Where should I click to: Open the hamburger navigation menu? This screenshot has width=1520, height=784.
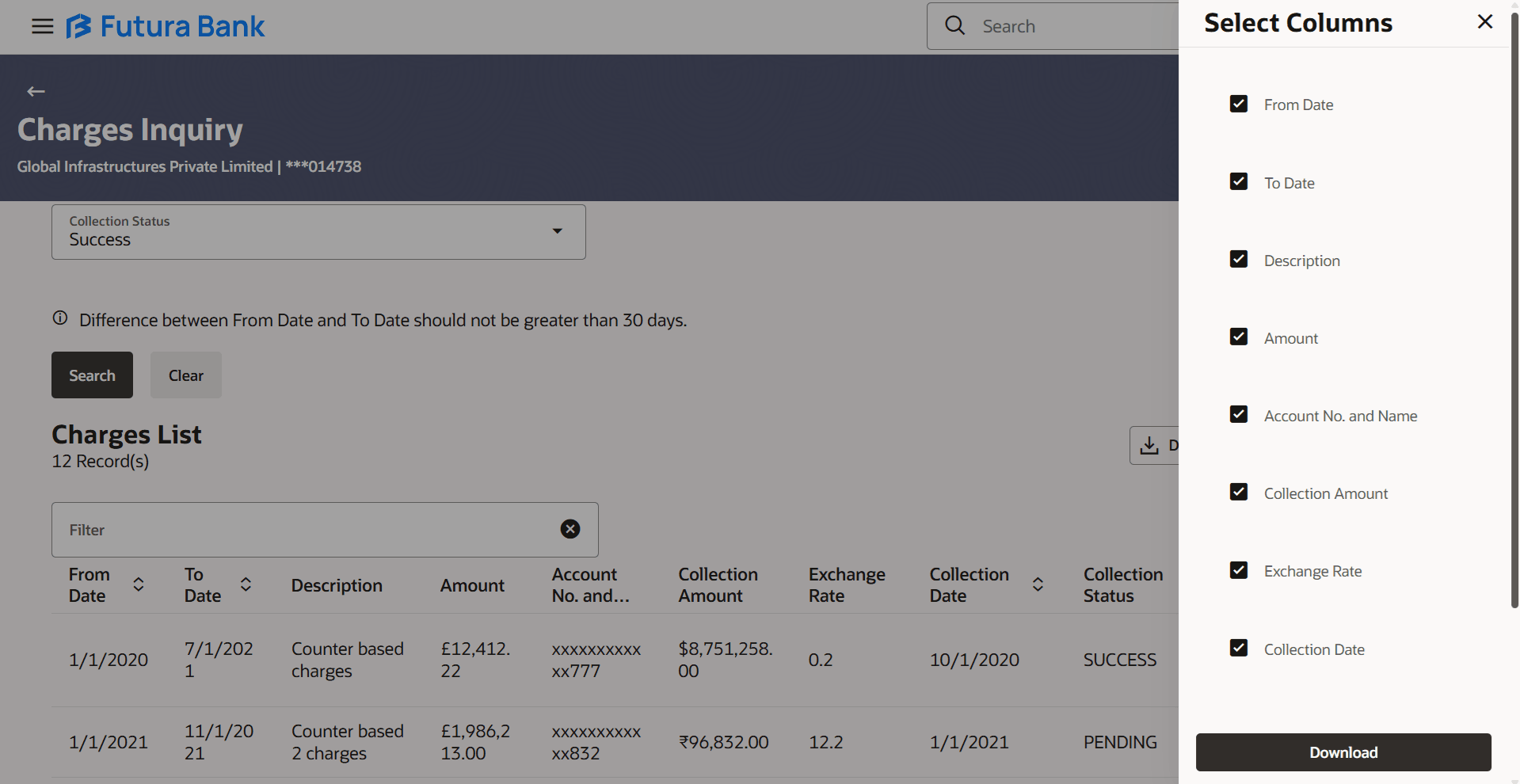click(43, 26)
